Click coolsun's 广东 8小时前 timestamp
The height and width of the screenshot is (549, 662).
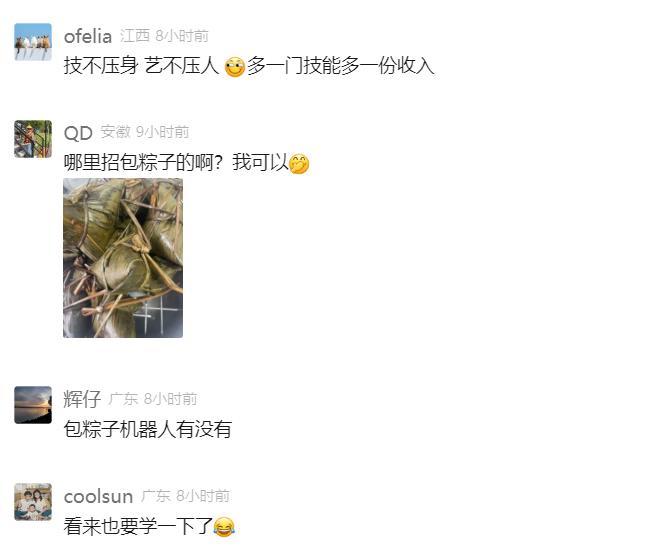point(185,496)
